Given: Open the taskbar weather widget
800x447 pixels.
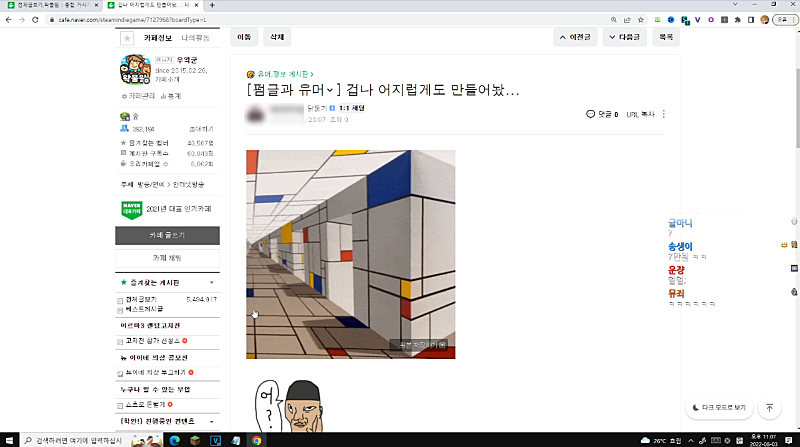Looking at the screenshot, I should 661,440.
